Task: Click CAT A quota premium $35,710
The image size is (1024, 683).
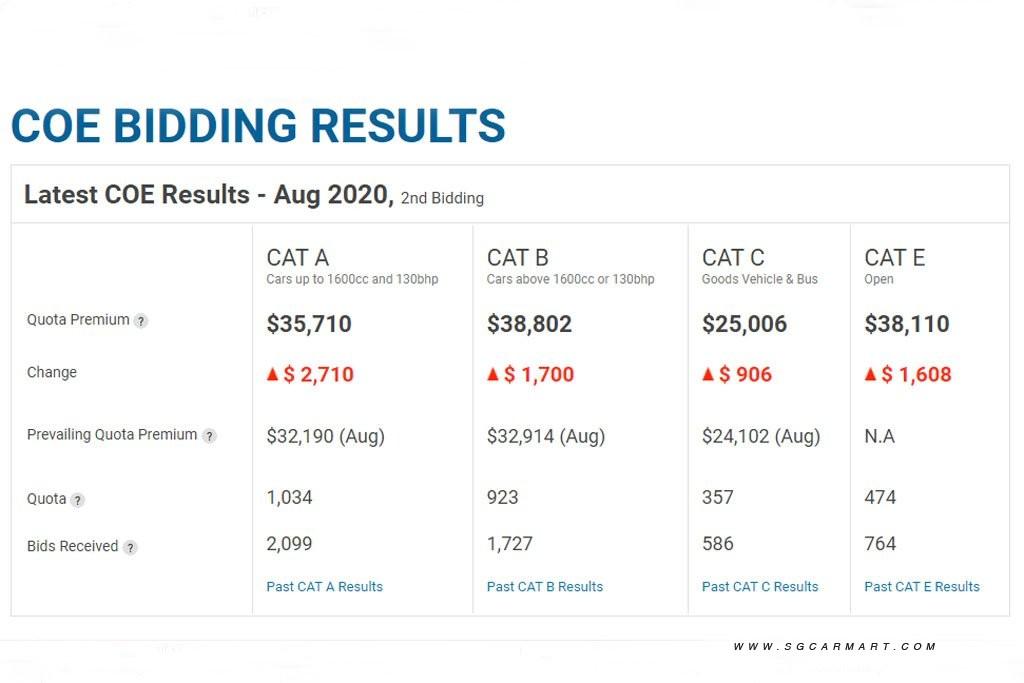Action: coord(309,324)
